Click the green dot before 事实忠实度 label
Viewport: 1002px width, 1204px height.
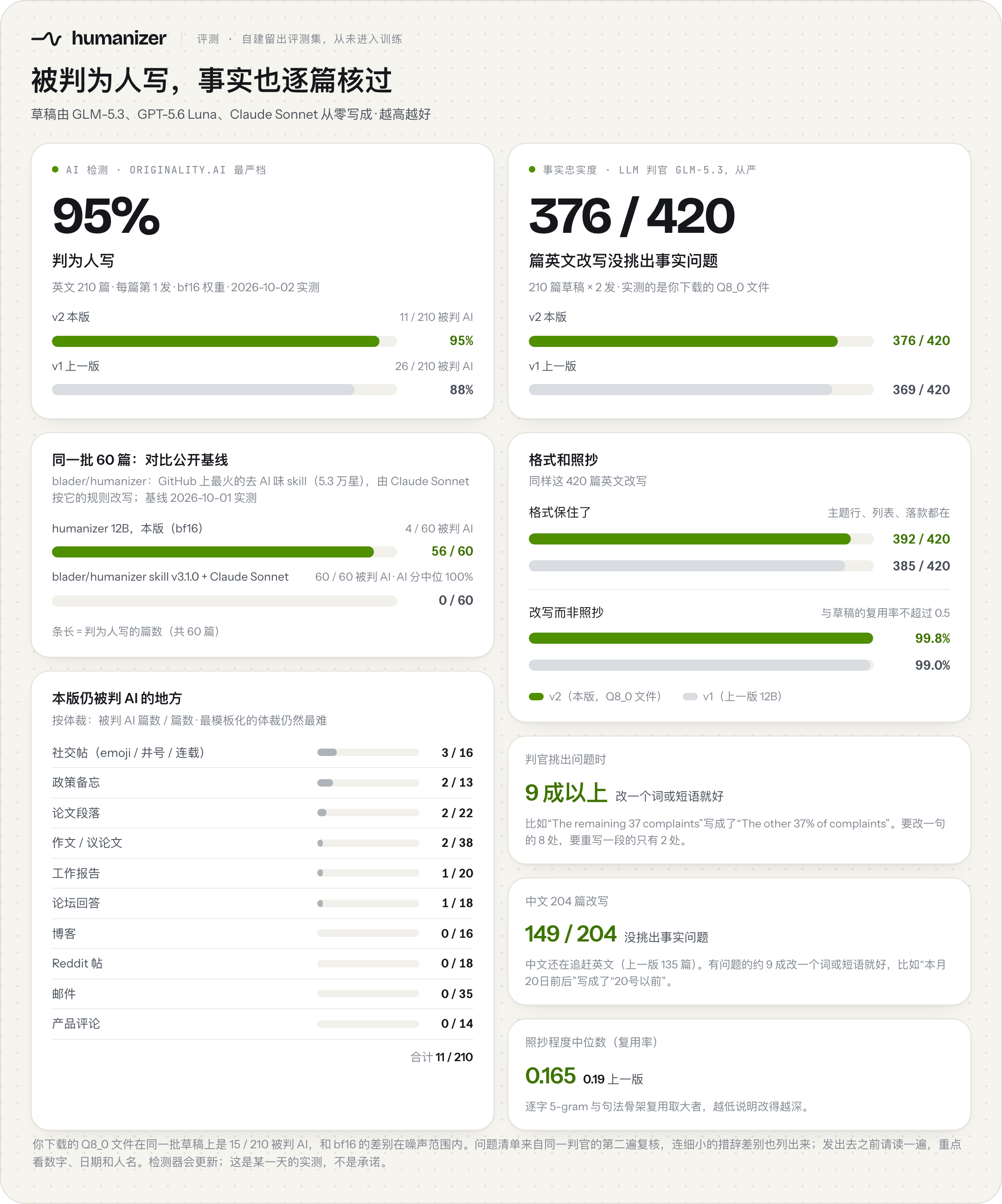tap(532, 169)
